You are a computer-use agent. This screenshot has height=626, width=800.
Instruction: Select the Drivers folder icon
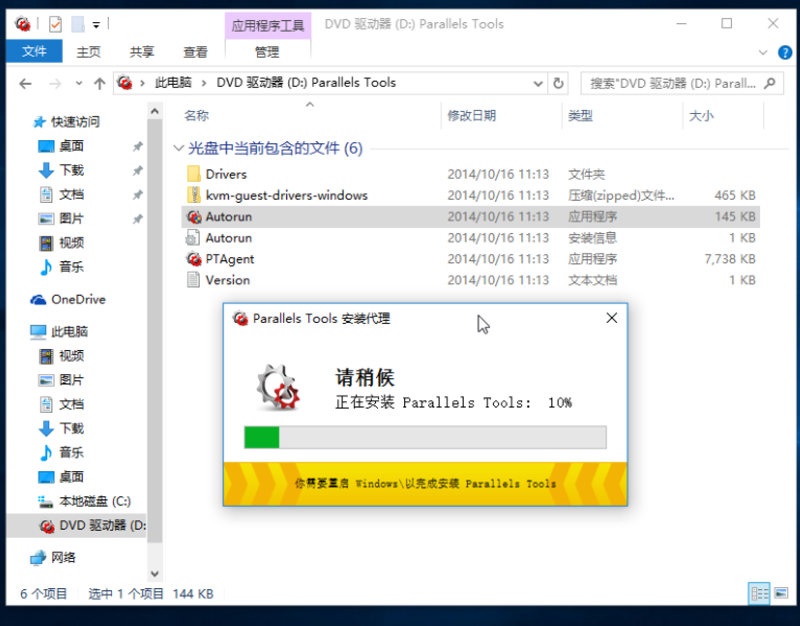coord(193,174)
